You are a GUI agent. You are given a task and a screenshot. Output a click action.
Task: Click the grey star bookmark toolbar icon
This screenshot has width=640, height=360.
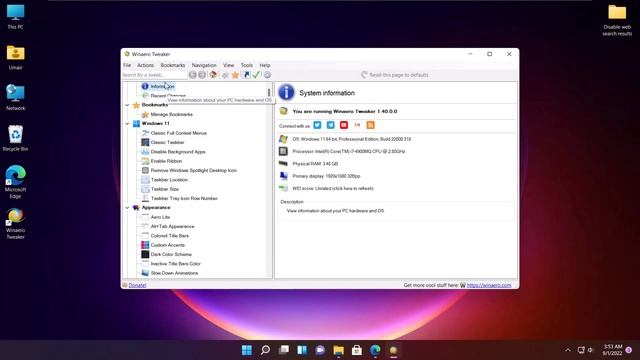point(225,75)
